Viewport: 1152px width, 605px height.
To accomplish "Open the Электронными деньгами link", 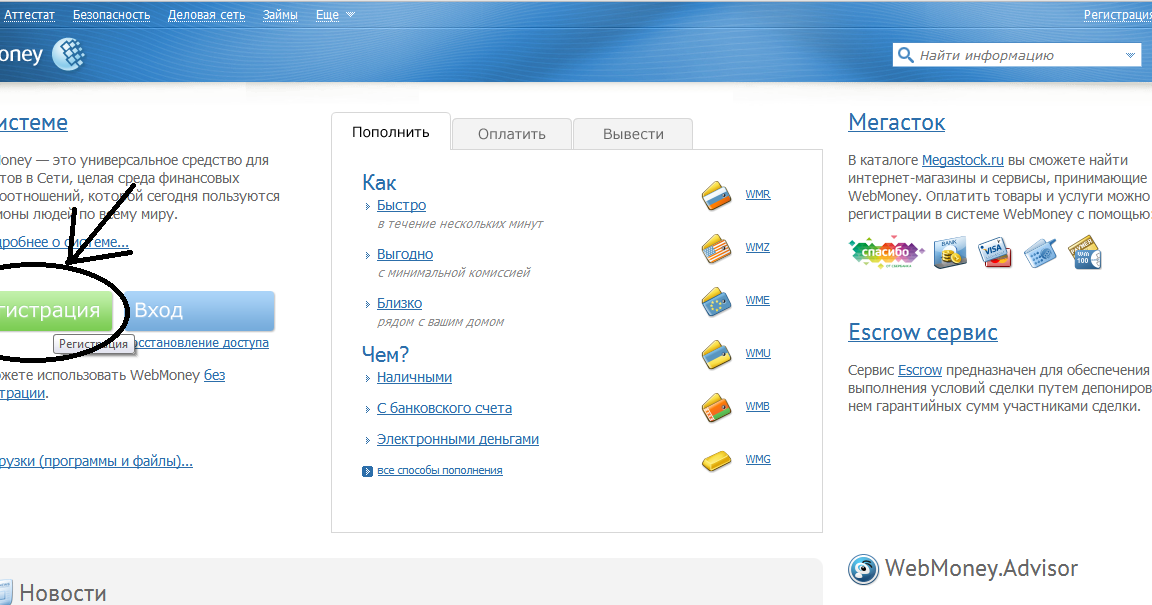I will [x=458, y=439].
